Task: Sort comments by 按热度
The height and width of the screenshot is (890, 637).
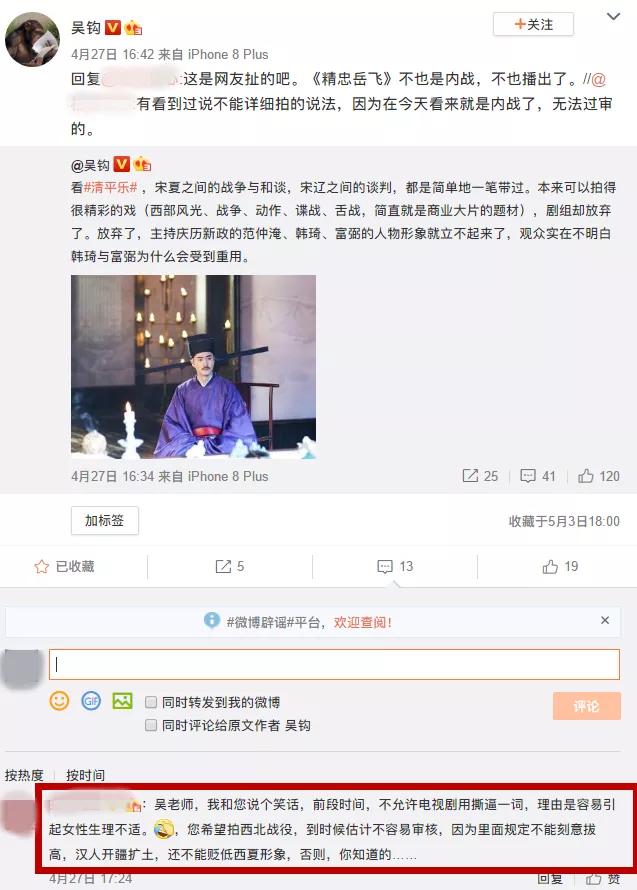Action: pos(24,775)
